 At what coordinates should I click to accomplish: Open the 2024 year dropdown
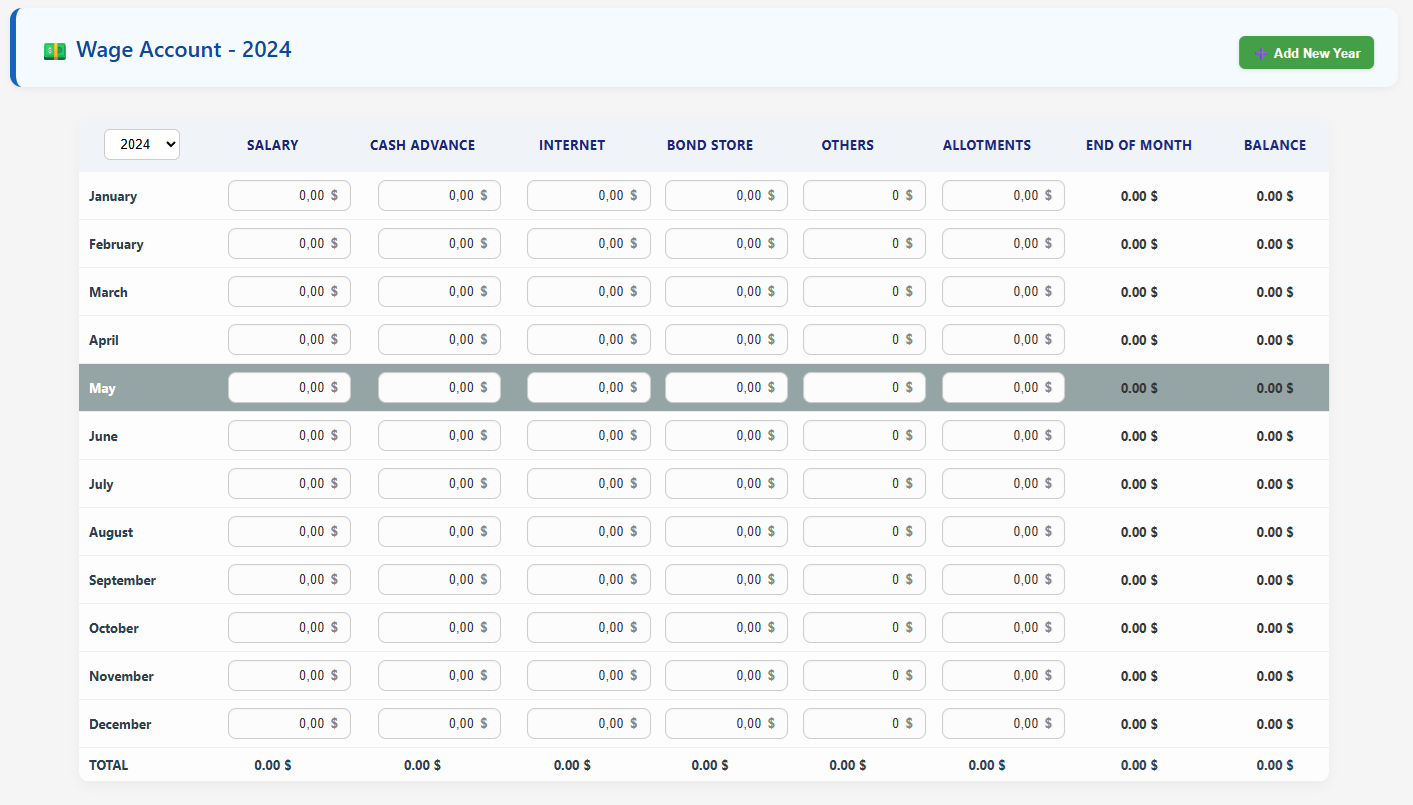tap(142, 144)
